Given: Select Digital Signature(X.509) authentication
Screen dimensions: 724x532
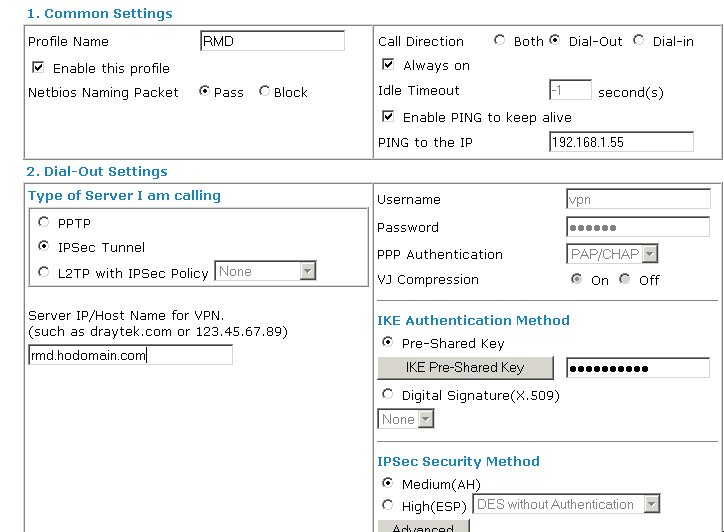Looking at the screenshot, I should (387, 394).
